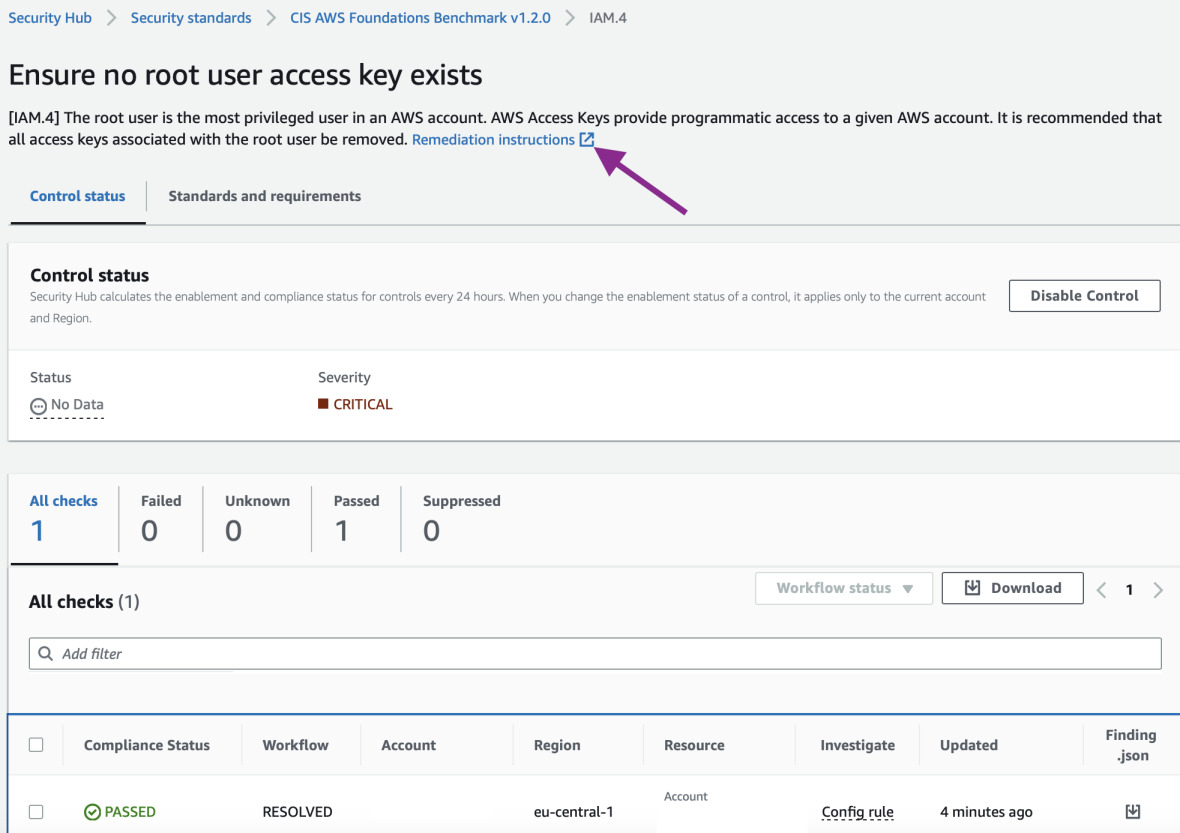Select the Control status tab
The height and width of the screenshot is (833, 1180).
point(77,196)
